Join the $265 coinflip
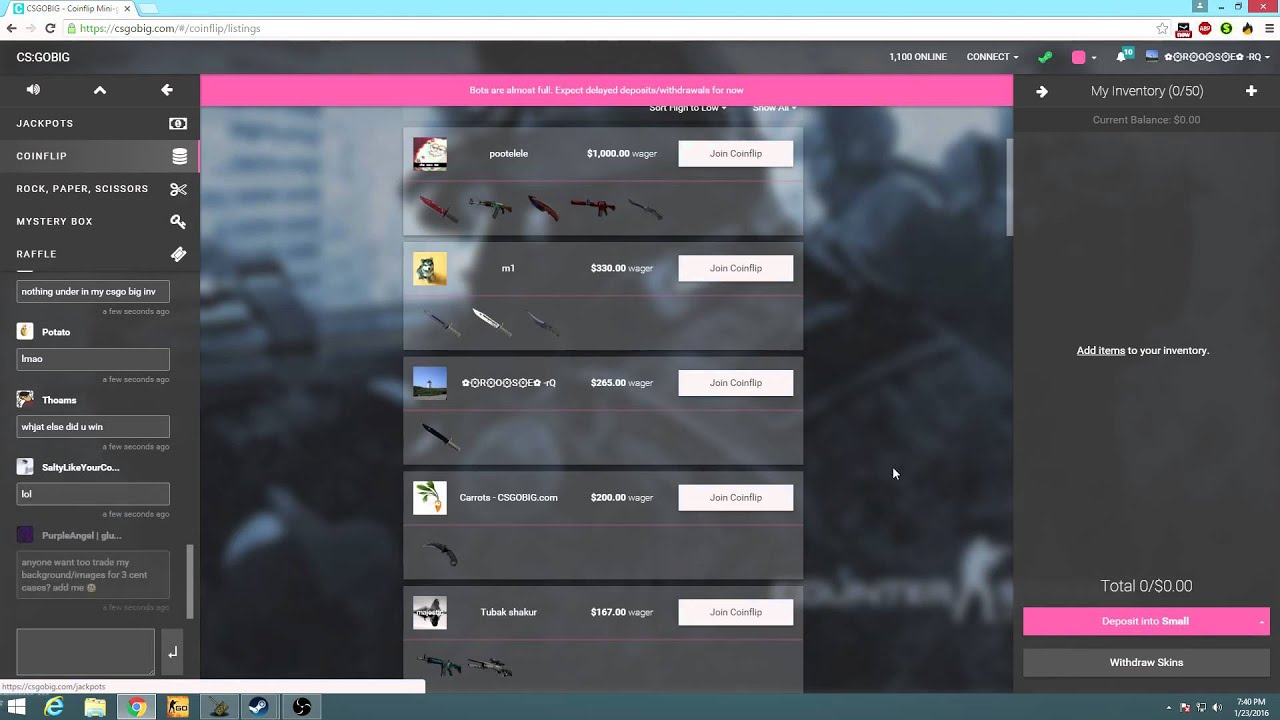The image size is (1280, 720). 736,383
